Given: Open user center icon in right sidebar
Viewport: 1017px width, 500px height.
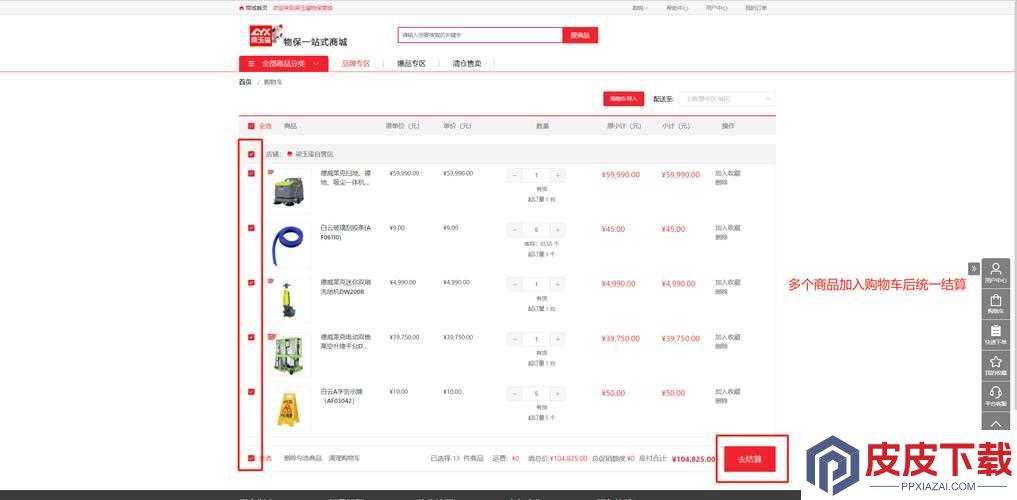Looking at the screenshot, I should (x=996, y=272).
